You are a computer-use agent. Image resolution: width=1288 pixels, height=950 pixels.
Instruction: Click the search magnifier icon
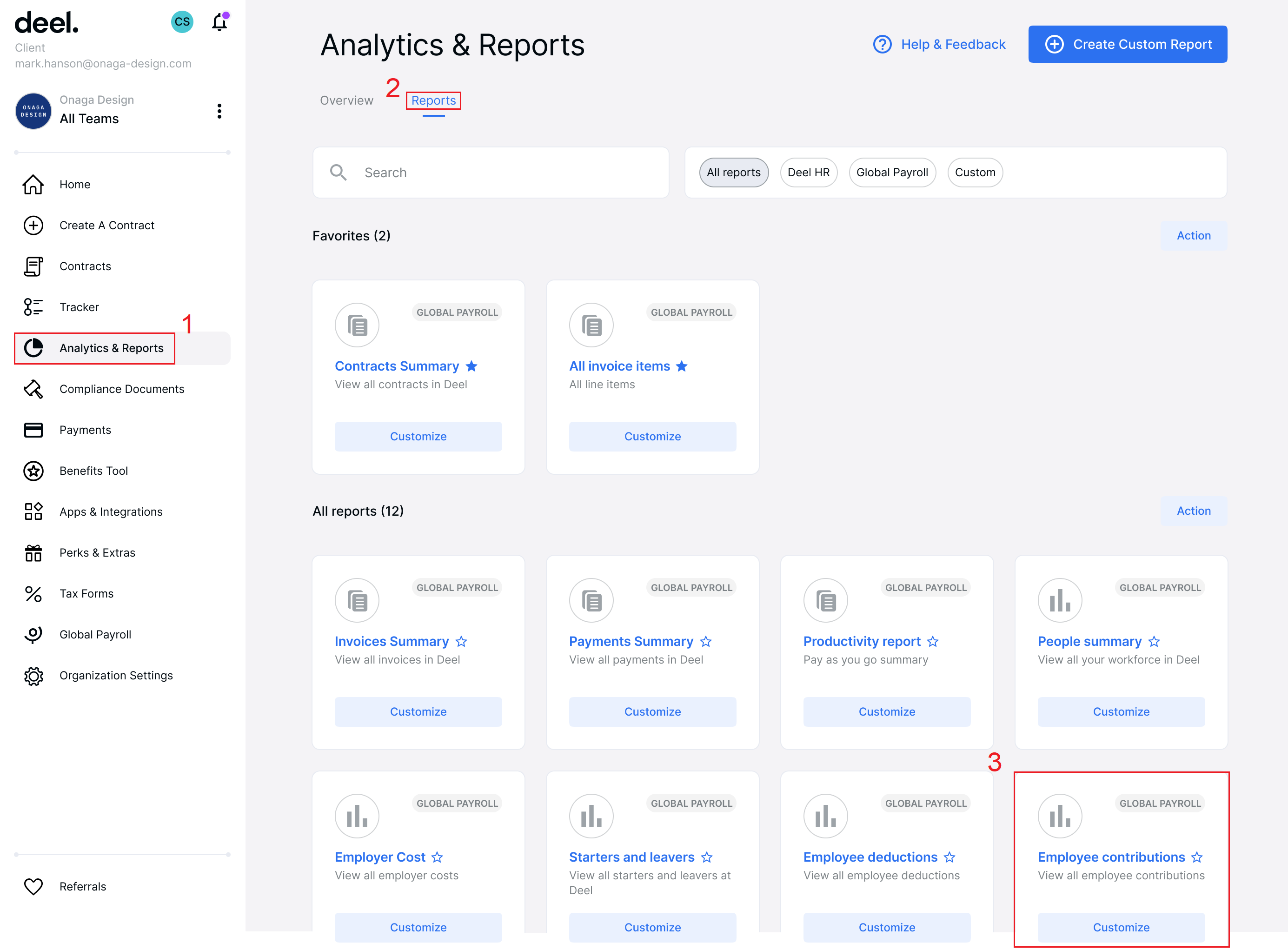click(338, 173)
